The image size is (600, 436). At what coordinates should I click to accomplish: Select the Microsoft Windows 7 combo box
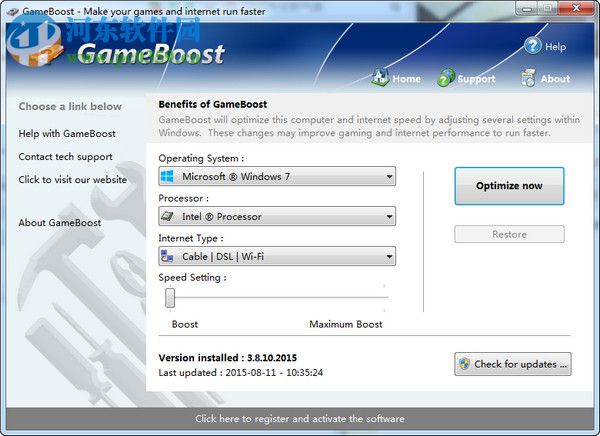click(277, 176)
